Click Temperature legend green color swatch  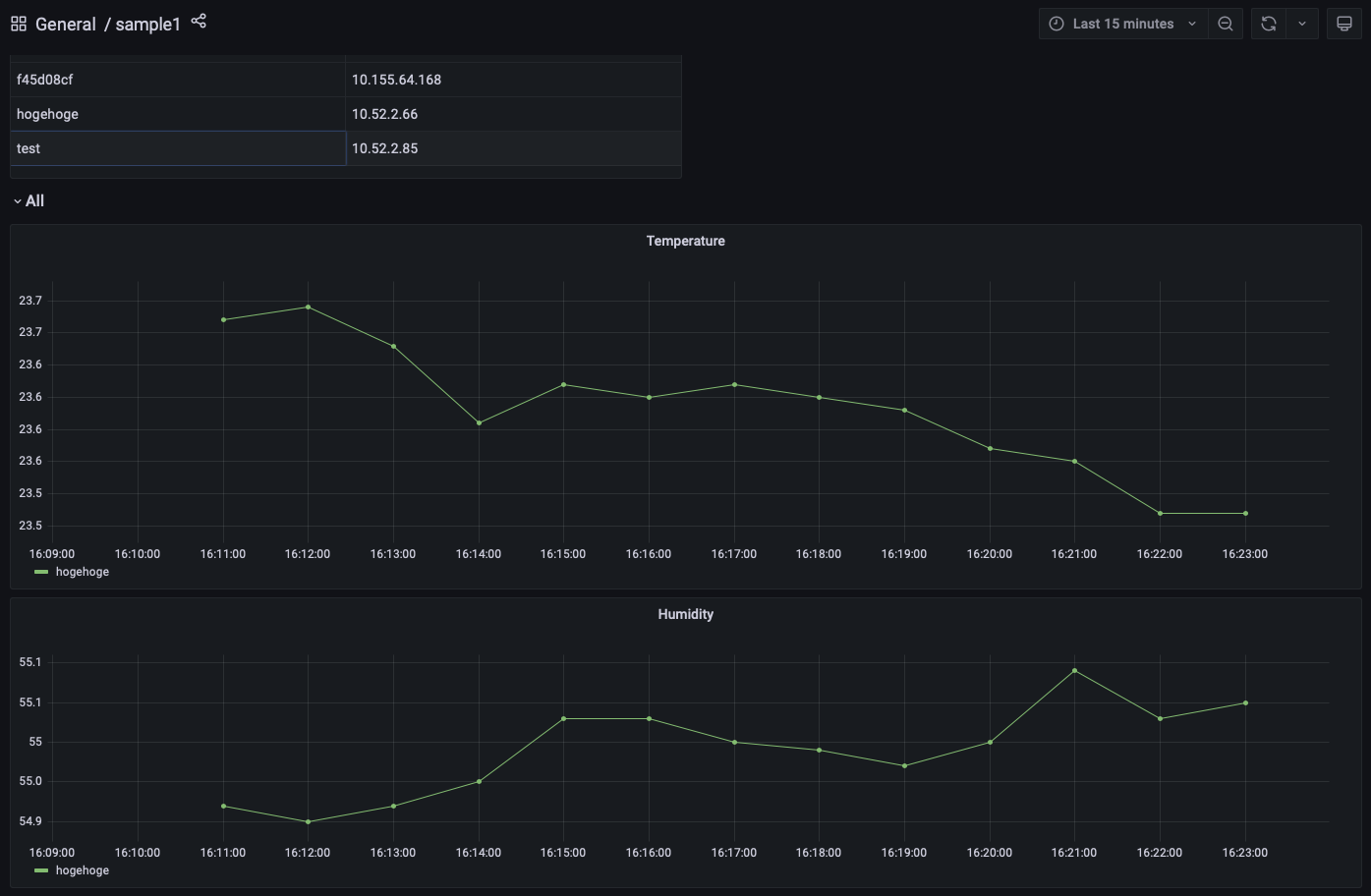pos(41,572)
